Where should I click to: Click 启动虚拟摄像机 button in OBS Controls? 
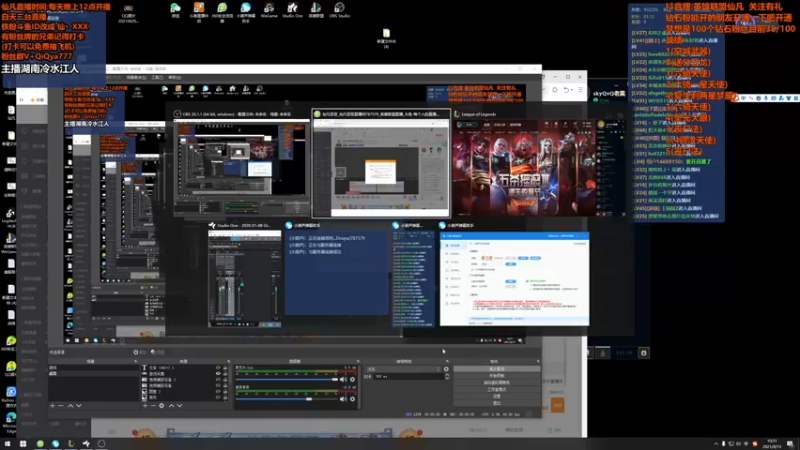click(x=496, y=383)
